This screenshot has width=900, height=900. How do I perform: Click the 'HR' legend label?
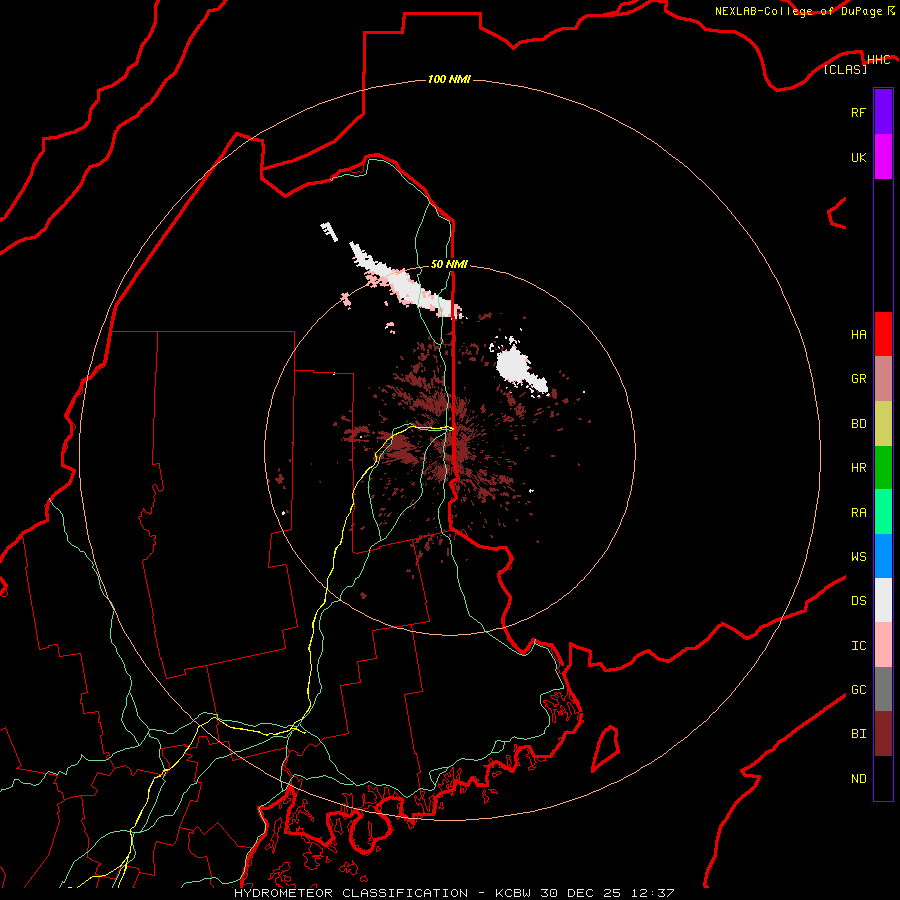pos(858,467)
